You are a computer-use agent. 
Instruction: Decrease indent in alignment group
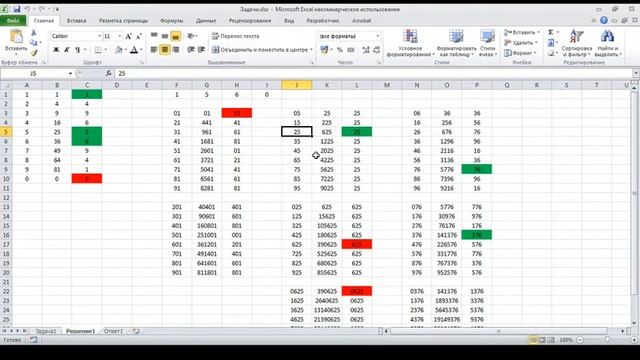(191, 50)
